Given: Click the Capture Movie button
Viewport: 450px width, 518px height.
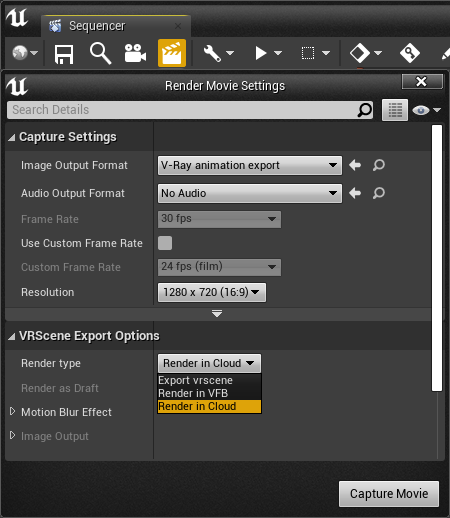Looking at the screenshot, I should tap(389, 494).
